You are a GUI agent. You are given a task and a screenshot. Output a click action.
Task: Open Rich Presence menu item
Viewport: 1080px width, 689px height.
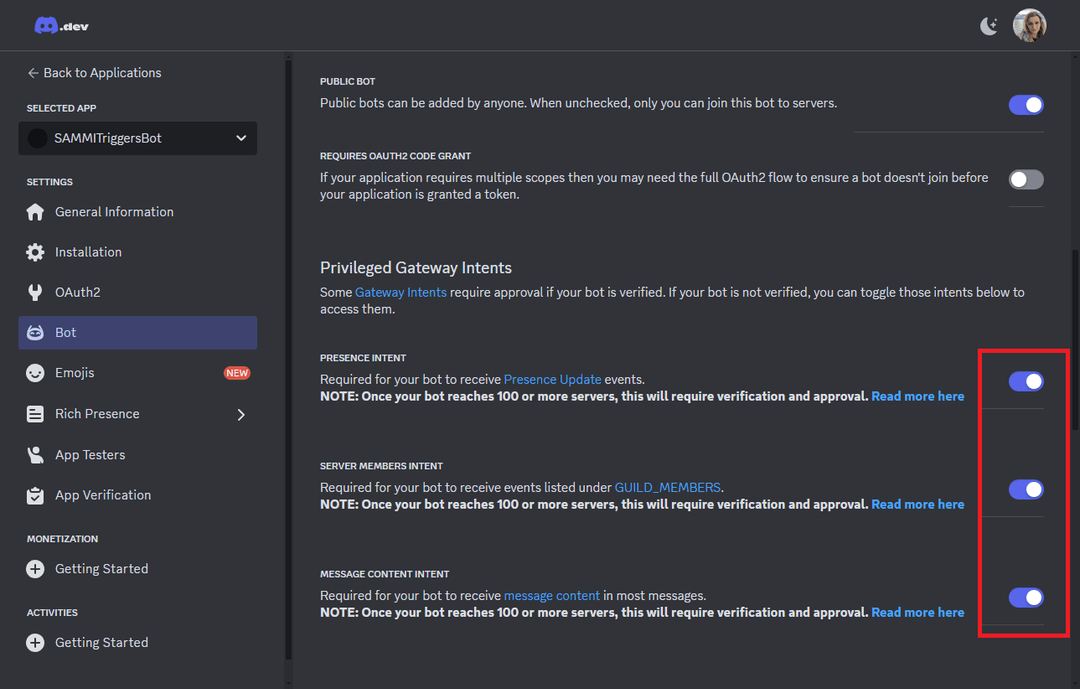(138, 414)
